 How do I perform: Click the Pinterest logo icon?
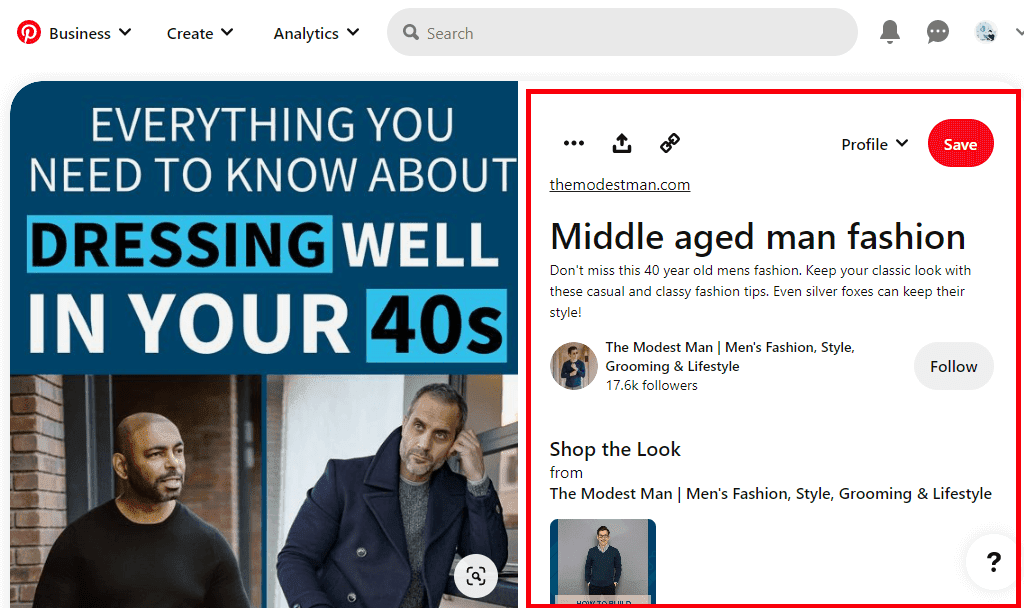(28, 33)
